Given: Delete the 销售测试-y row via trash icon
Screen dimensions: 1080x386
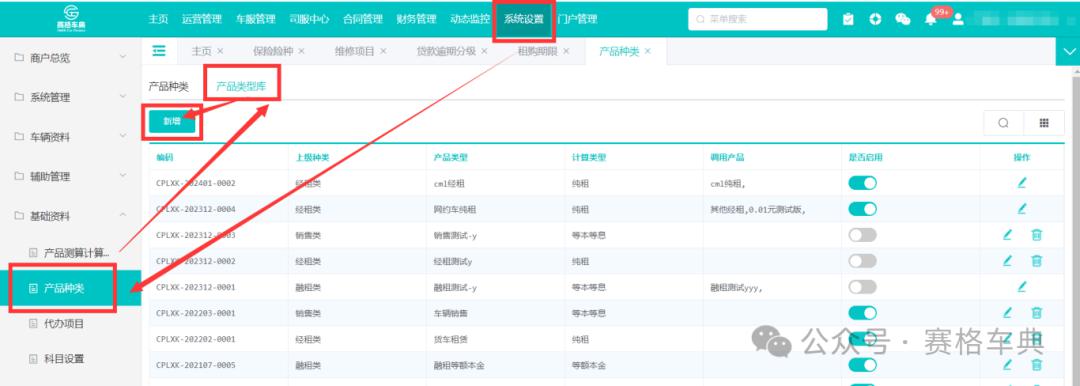Looking at the screenshot, I should click(x=1037, y=235).
